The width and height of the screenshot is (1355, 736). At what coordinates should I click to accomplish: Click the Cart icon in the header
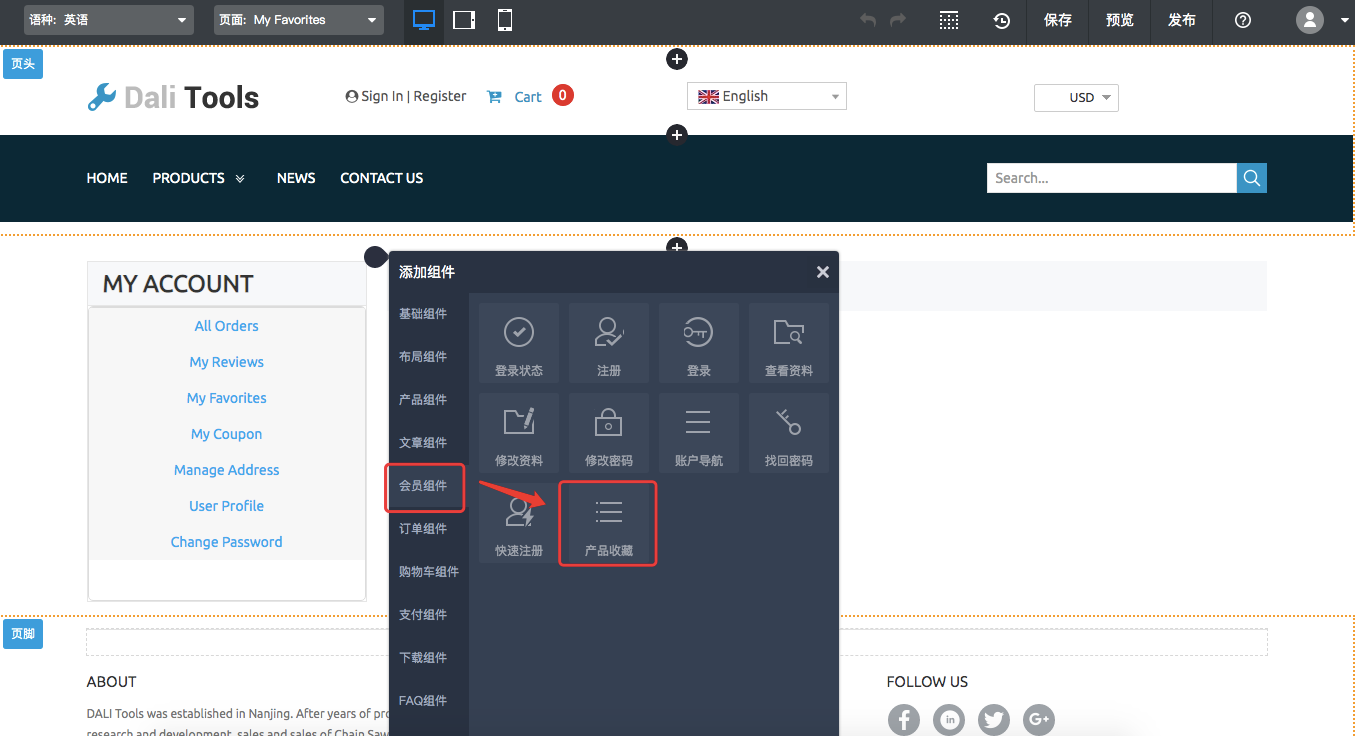tap(495, 96)
